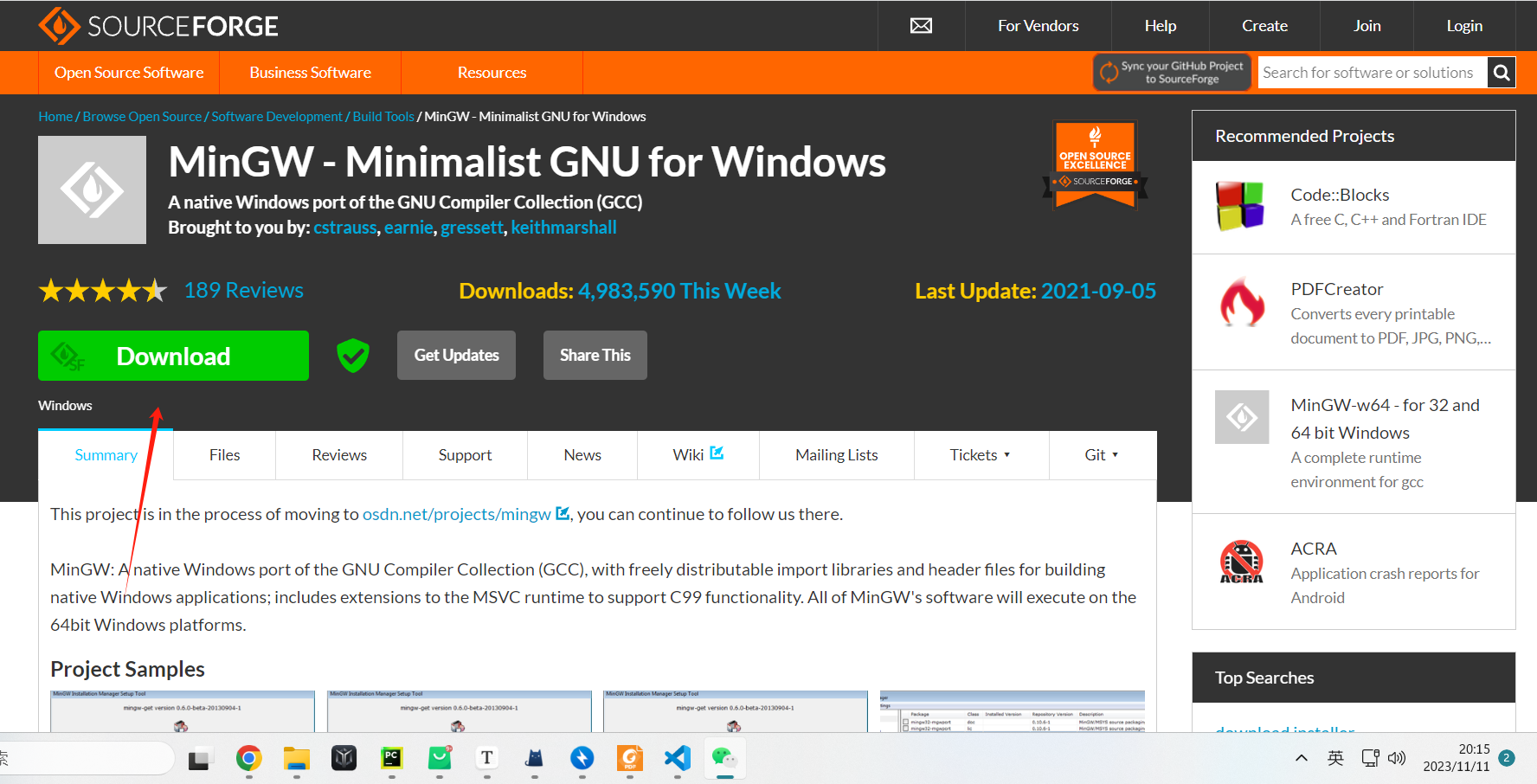Open the Mailing Lists tab

pos(837,455)
